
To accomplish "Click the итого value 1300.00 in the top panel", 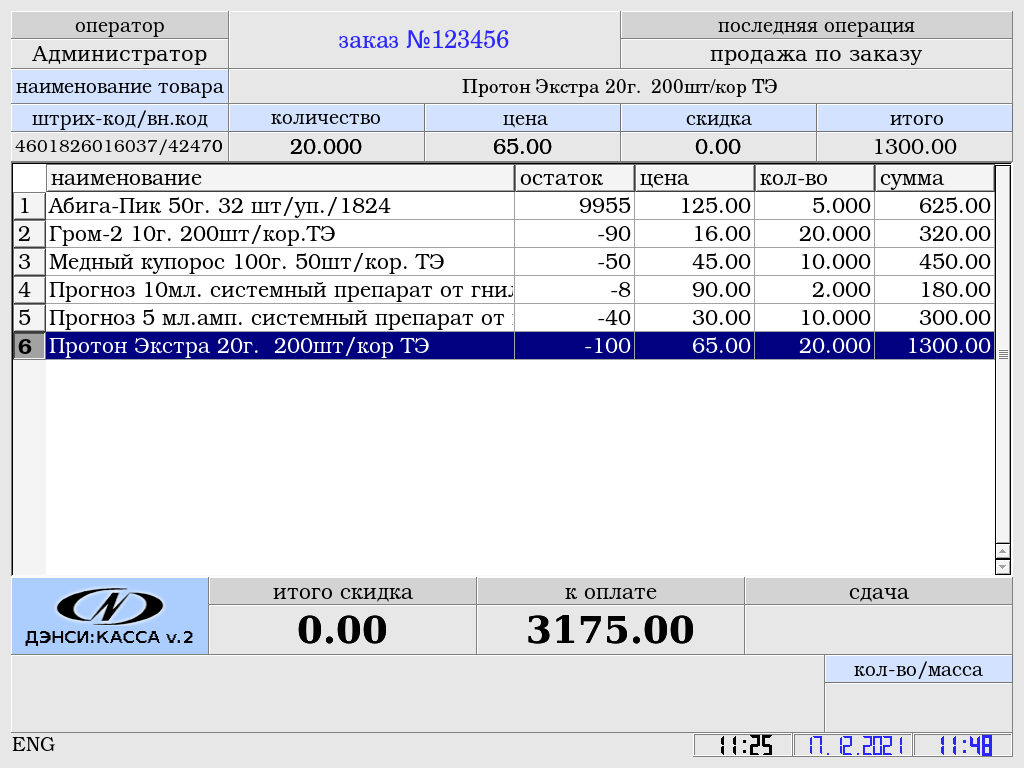I will [914, 146].
